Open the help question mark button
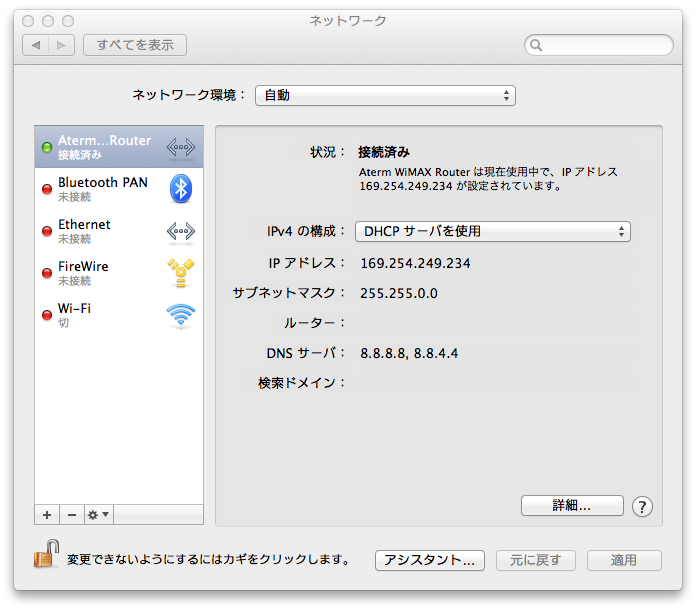This screenshot has height=610, width=696. click(x=642, y=507)
